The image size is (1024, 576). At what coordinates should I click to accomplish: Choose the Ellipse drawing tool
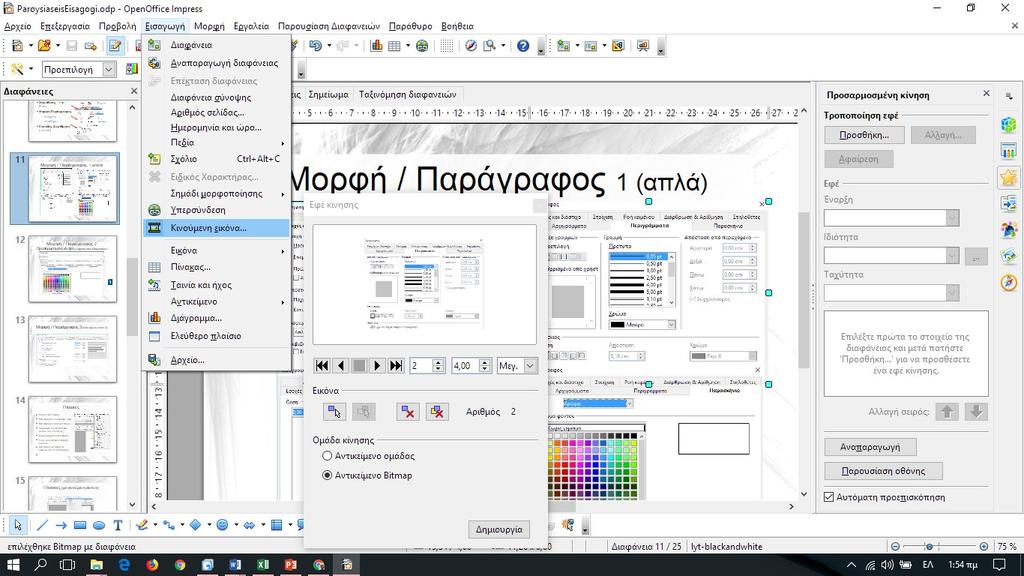coord(99,525)
